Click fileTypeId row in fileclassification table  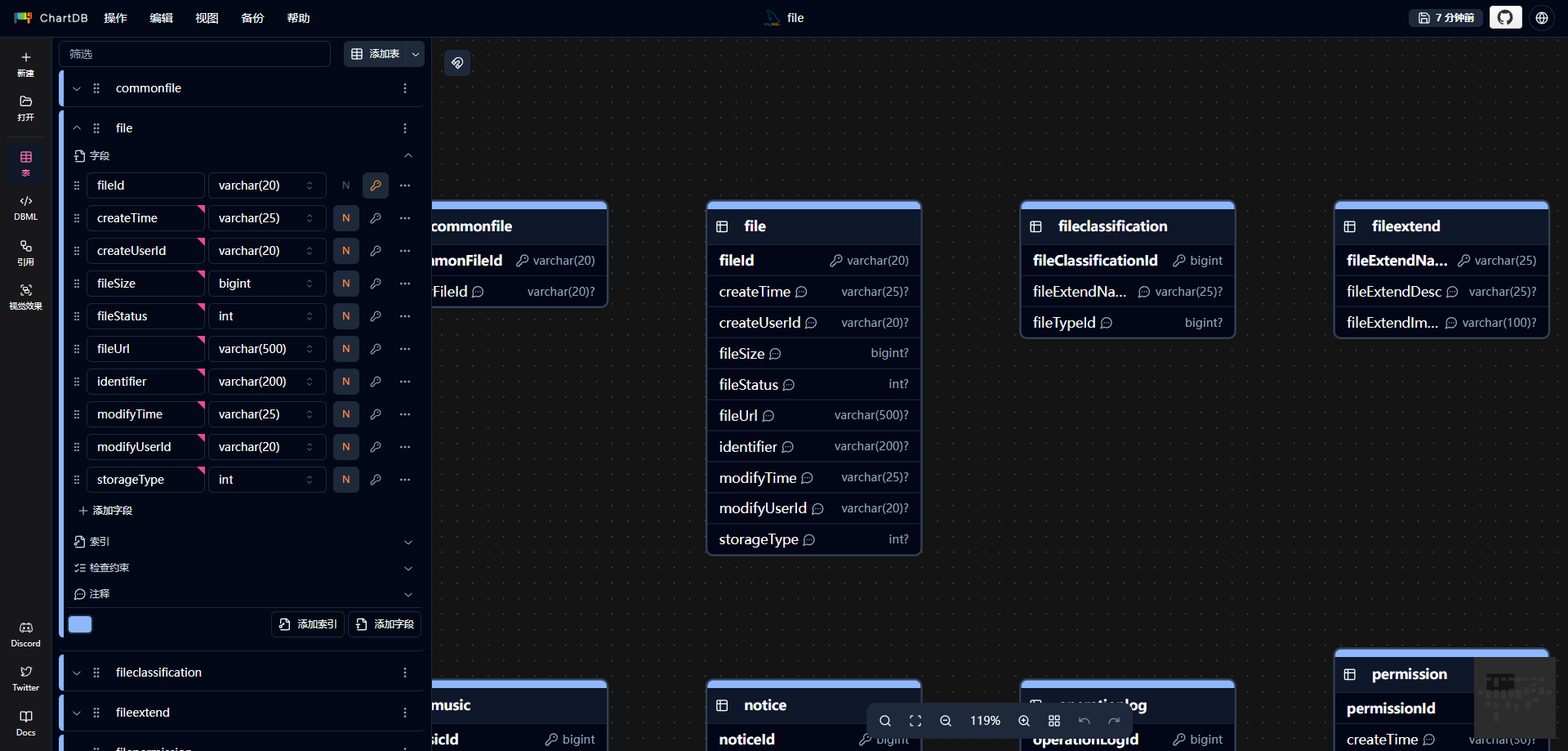1128,323
